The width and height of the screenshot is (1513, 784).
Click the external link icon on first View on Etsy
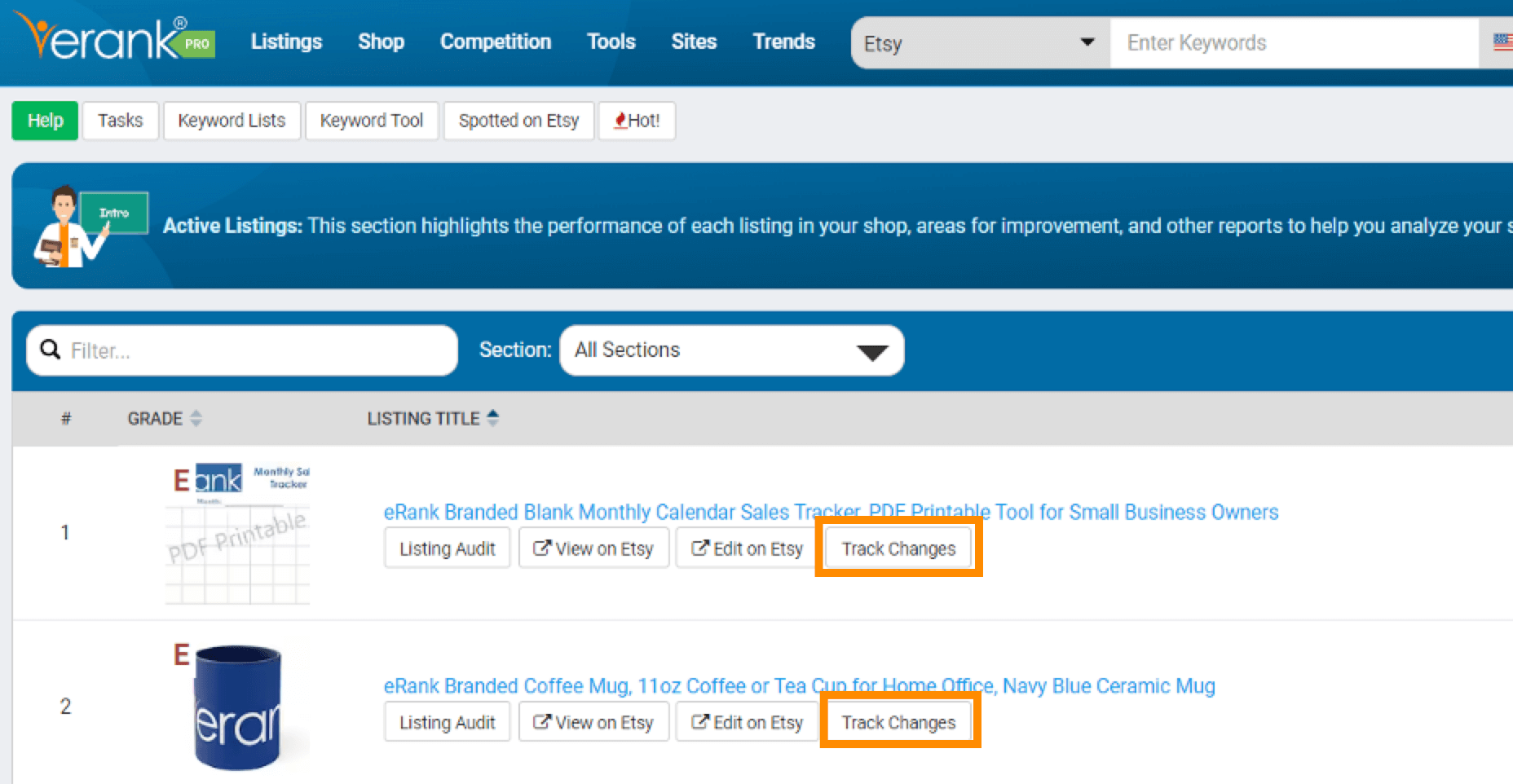[x=542, y=548]
